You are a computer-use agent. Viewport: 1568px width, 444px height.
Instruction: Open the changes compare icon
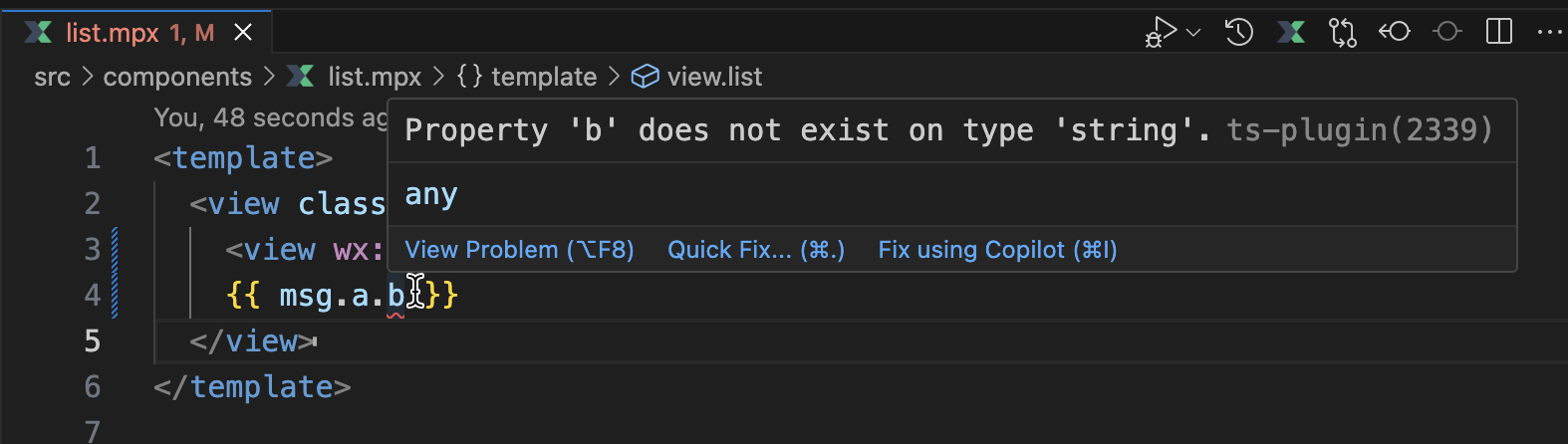pyautogui.click(x=1343, y=32)
